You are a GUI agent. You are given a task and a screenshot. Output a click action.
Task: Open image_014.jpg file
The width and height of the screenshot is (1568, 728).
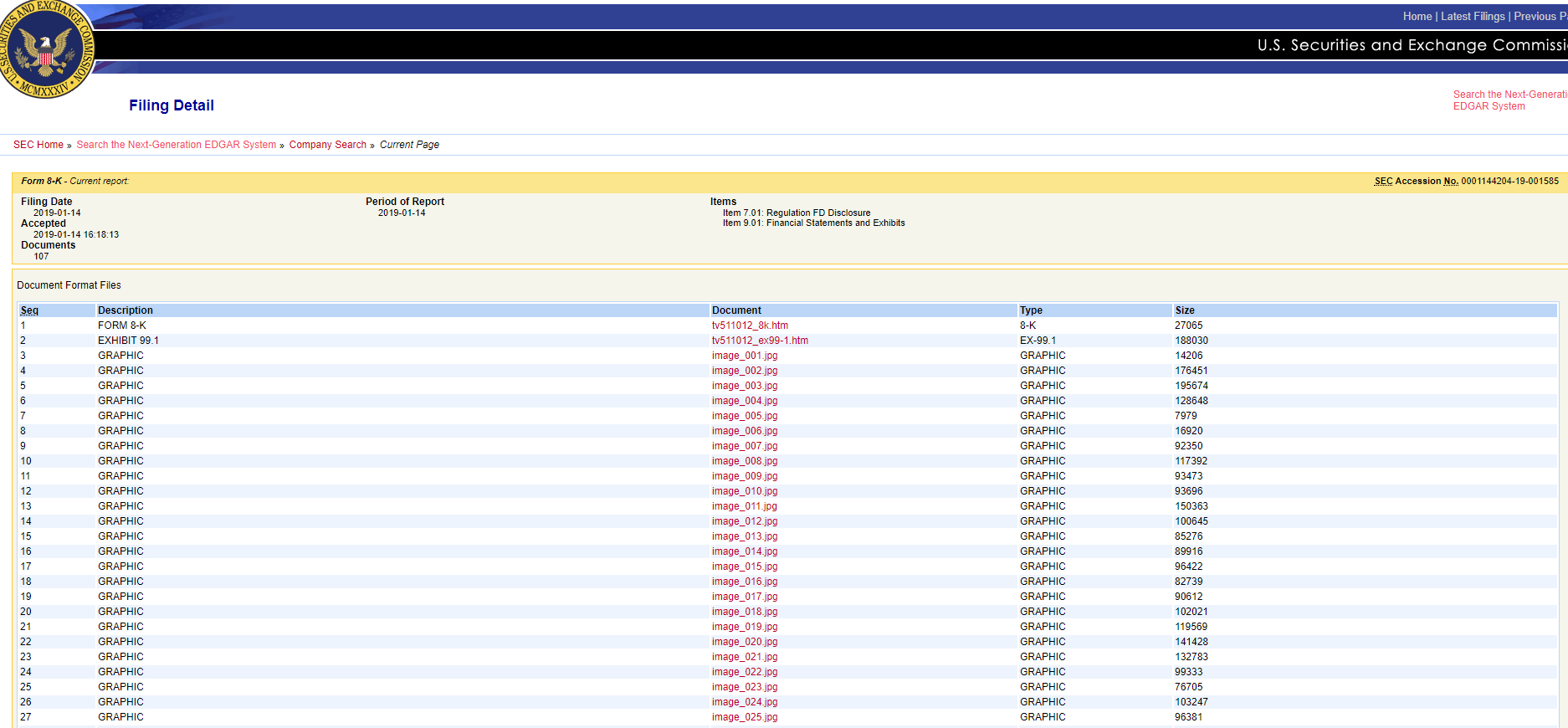pyautogui.click(x=745, y=551)
